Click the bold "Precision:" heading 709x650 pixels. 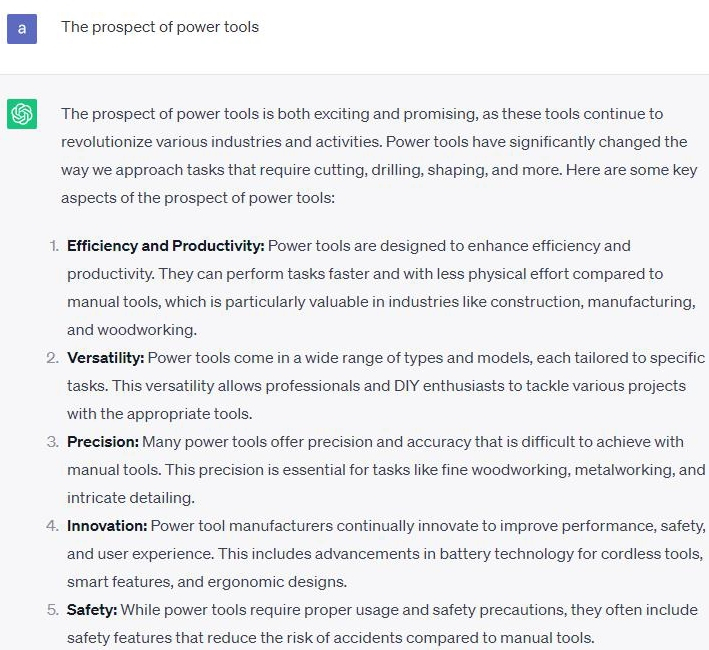pyautogui.click(x=103, y=442)
